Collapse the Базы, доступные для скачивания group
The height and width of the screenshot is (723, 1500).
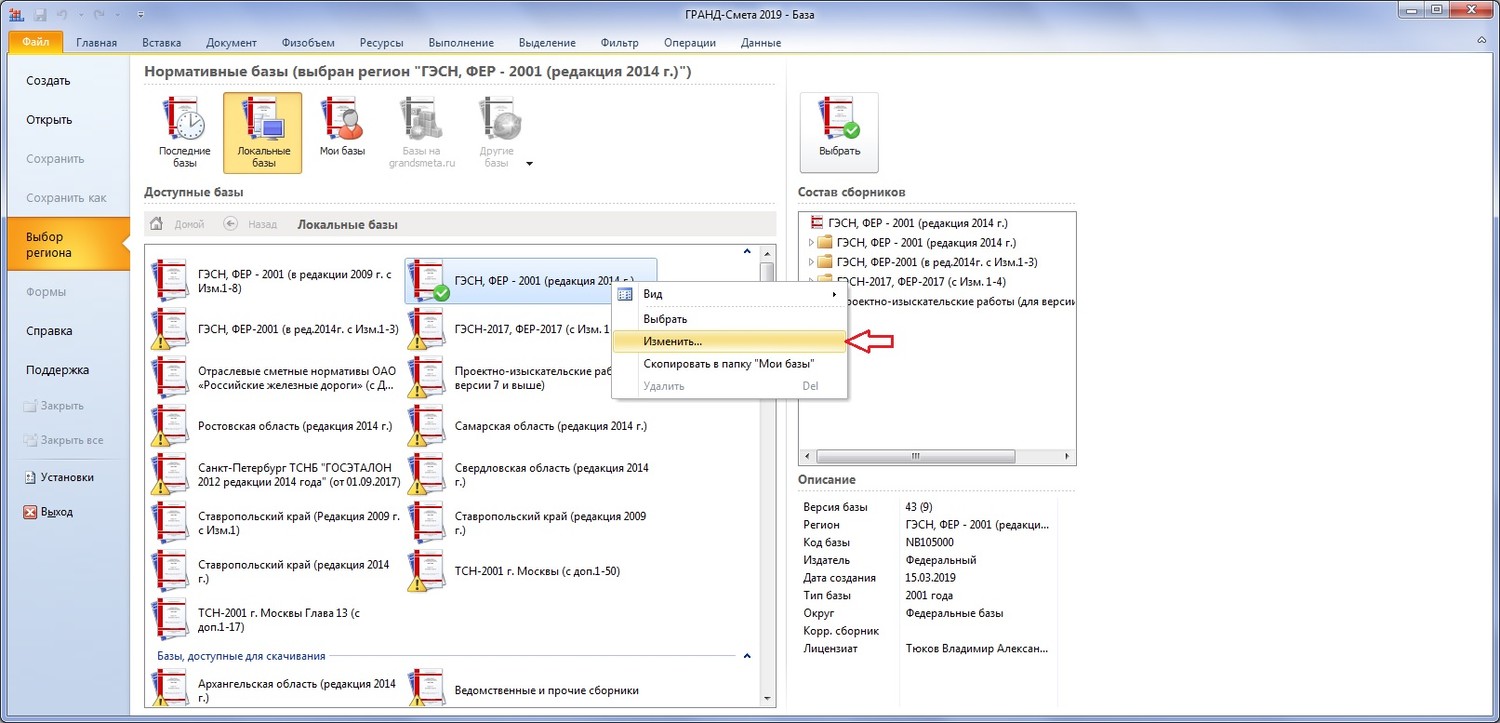pos(746,656)
